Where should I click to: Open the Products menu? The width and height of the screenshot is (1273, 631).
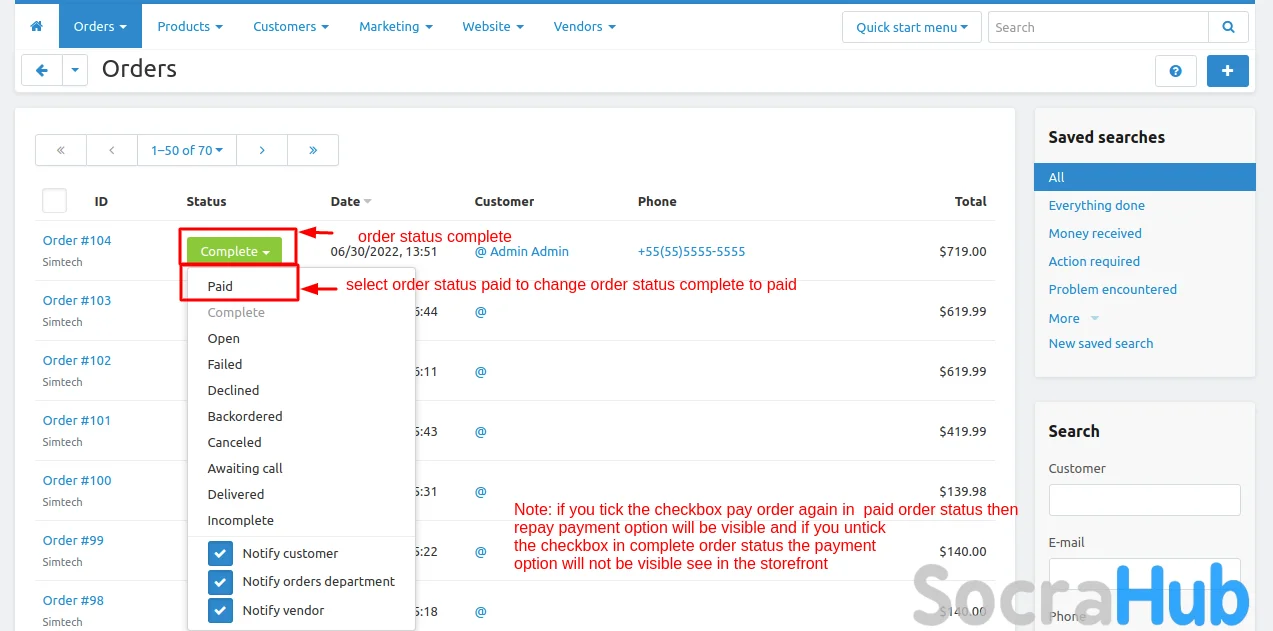pos(190,26)
